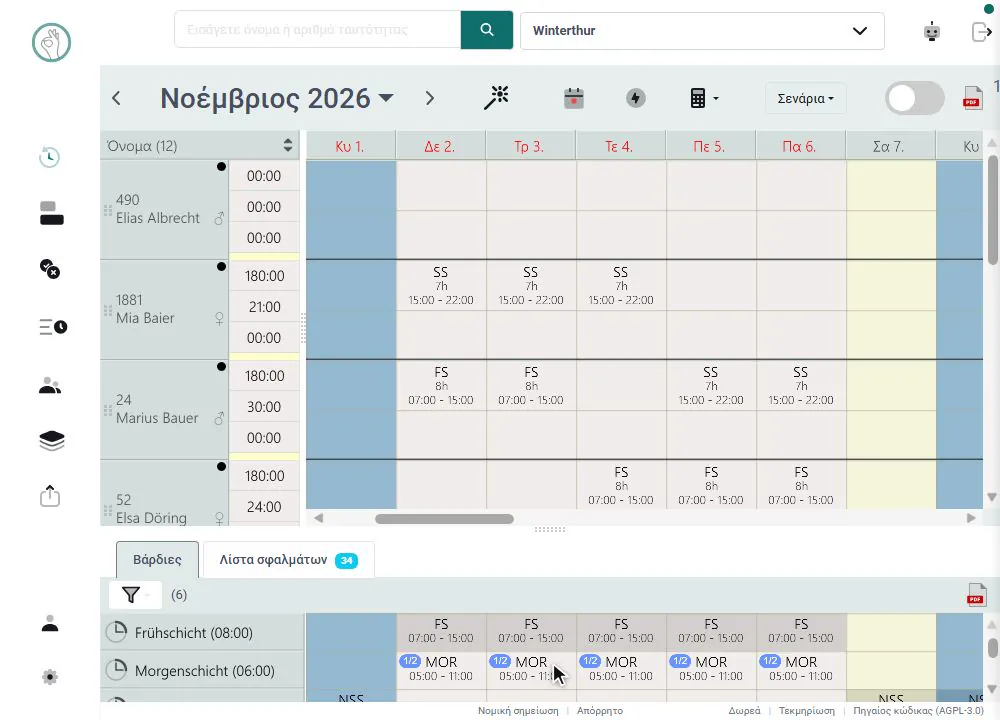Click the Frühschicht (08:00) shift row label

193,633
